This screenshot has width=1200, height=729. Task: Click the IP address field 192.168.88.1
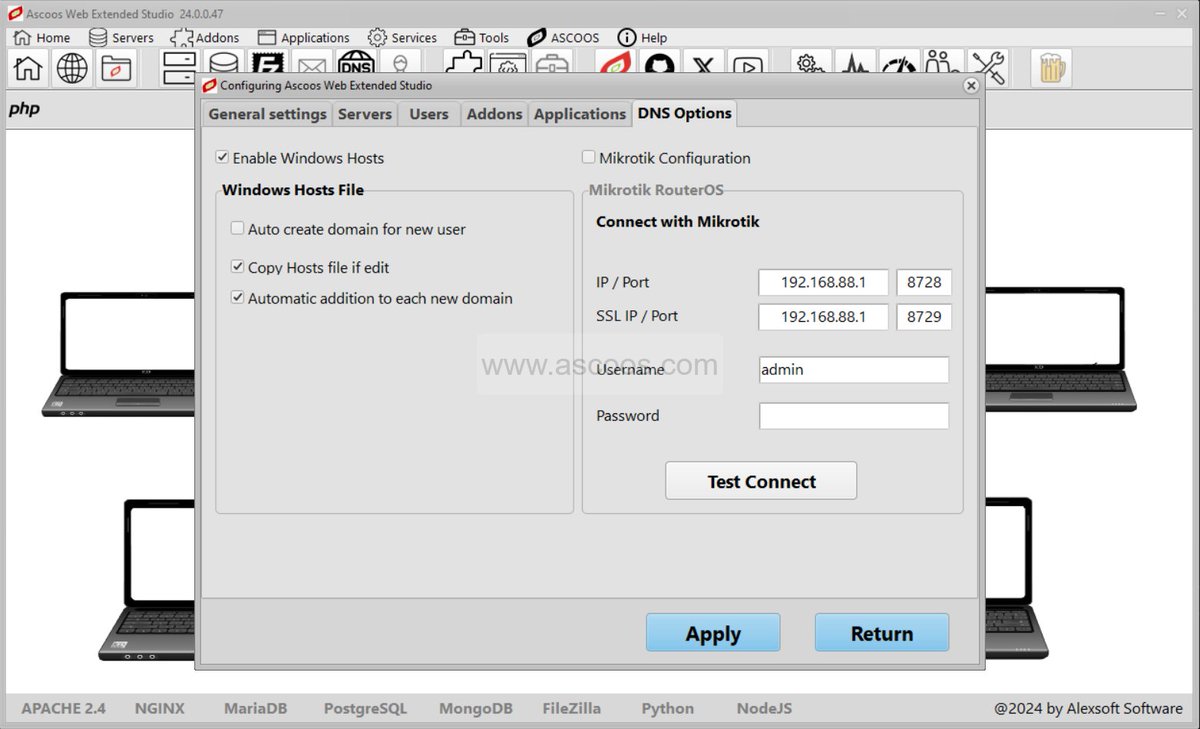(823, 282)
